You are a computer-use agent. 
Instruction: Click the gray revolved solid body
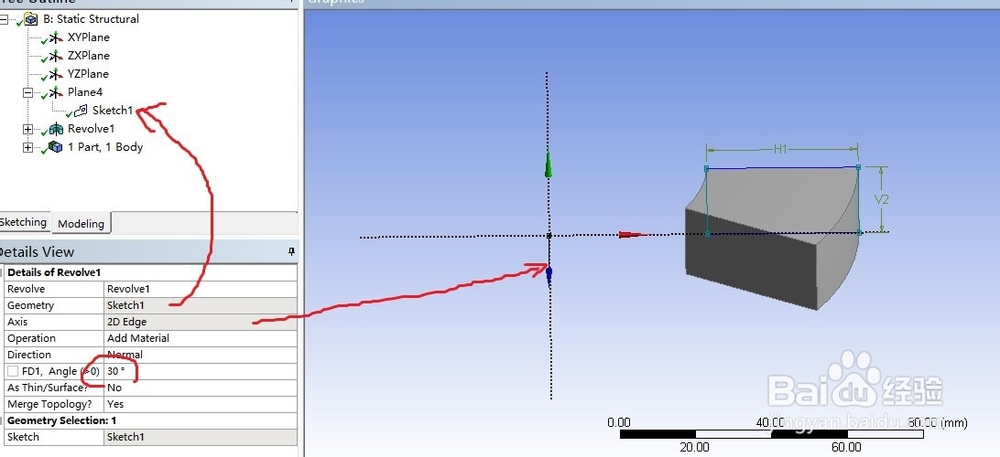click(772, 238)
